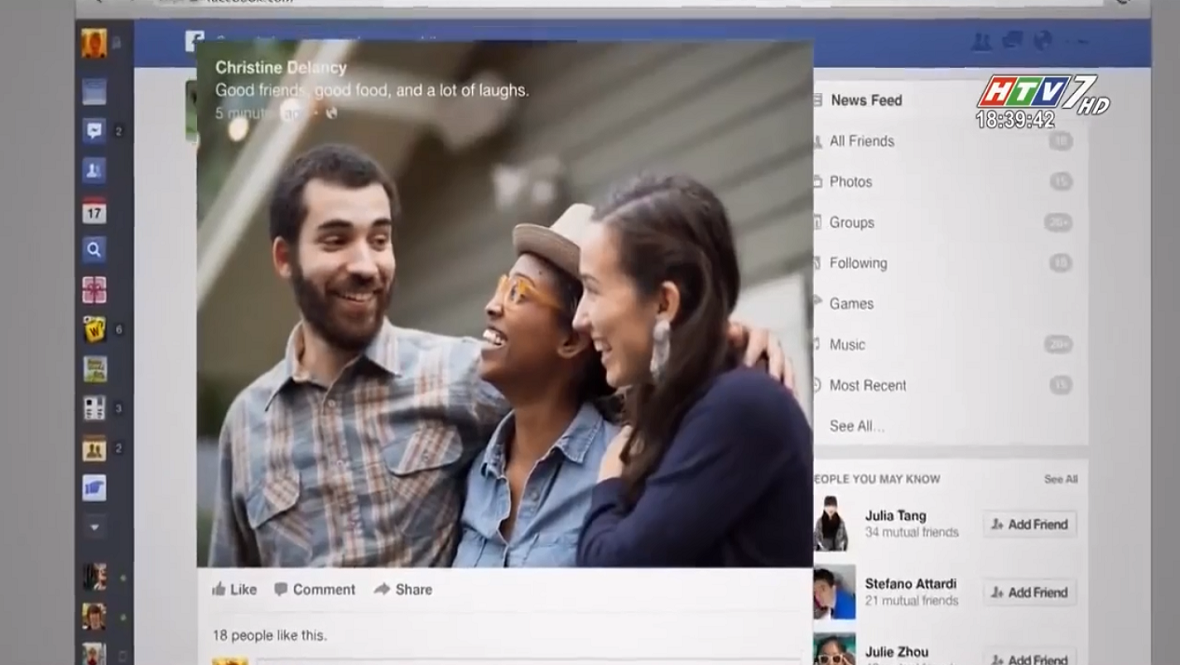Open Julia Tang's profile name
The height and width of the screenshot is (665, 1180).
coord(896,516)
